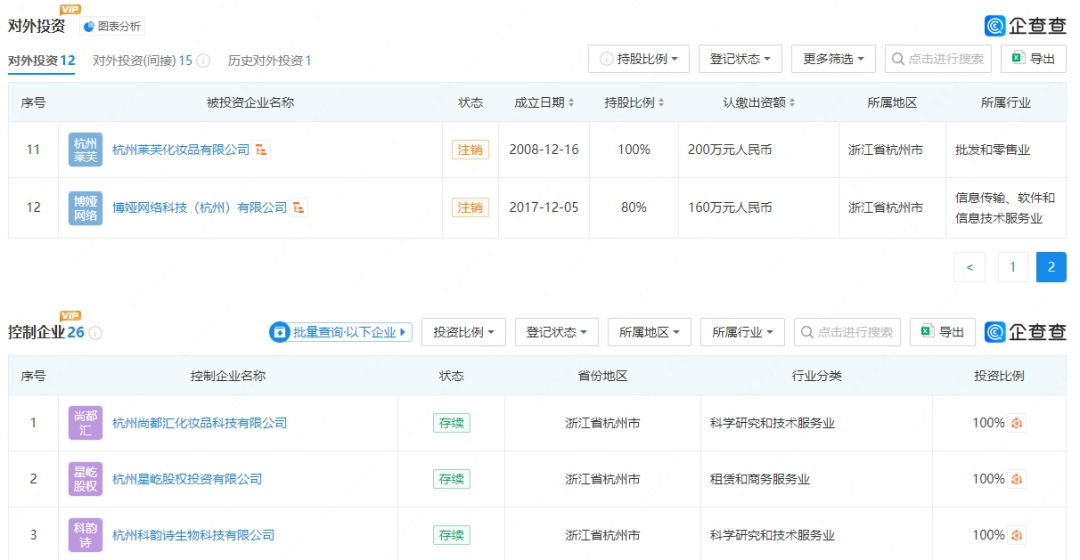Sort table by 认缴出资额 column
Viewport: 1080px width, 560px height.
pyautogui.click(x=760, y=103)
